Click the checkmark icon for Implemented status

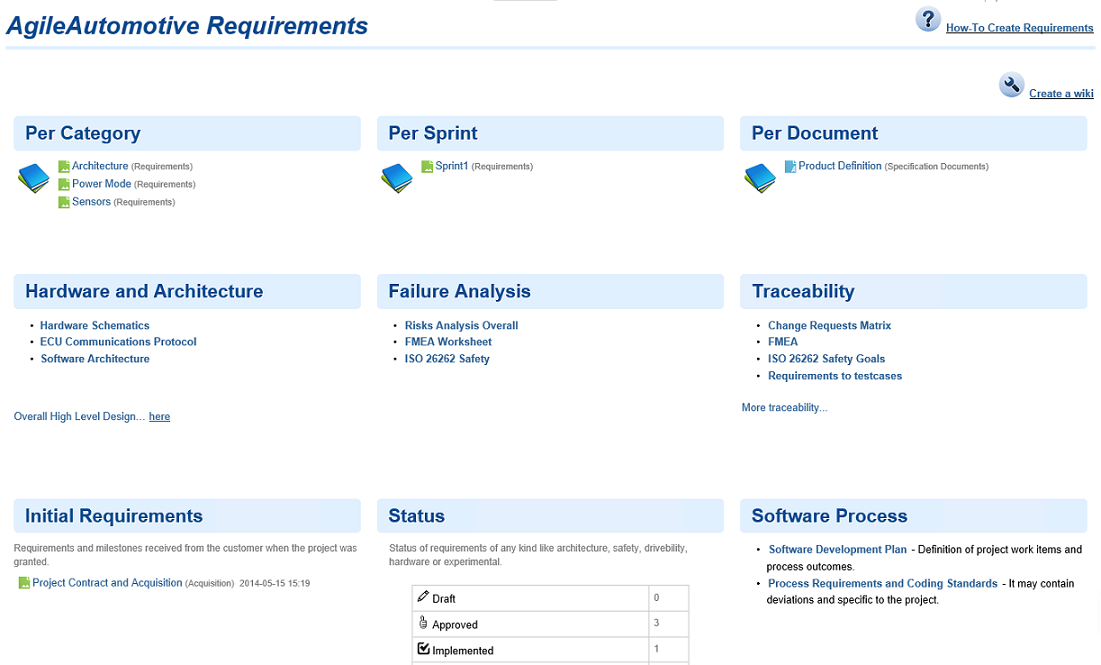pyautogui.click(x=423, y=648)
